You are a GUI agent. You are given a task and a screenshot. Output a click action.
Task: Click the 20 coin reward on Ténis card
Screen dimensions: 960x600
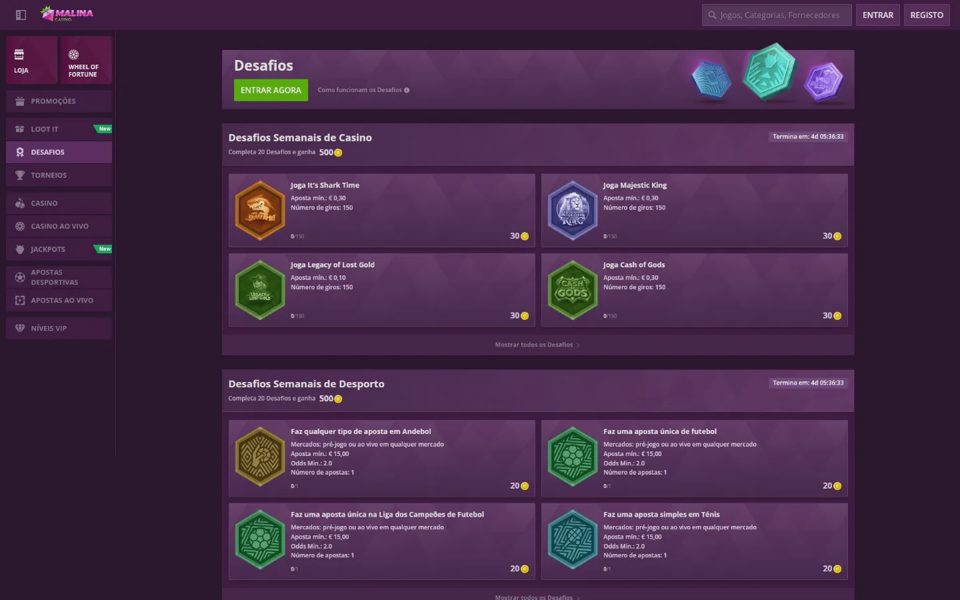pyautogui.click(x=831, y=569)
